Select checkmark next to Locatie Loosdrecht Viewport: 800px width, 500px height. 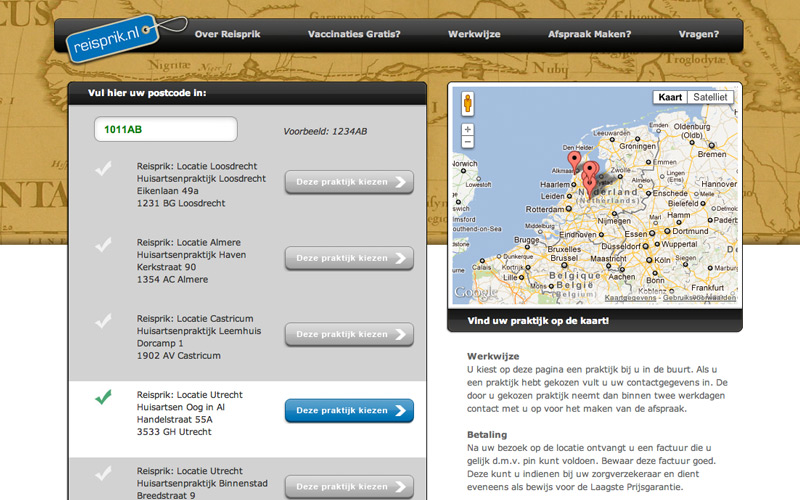103,169
